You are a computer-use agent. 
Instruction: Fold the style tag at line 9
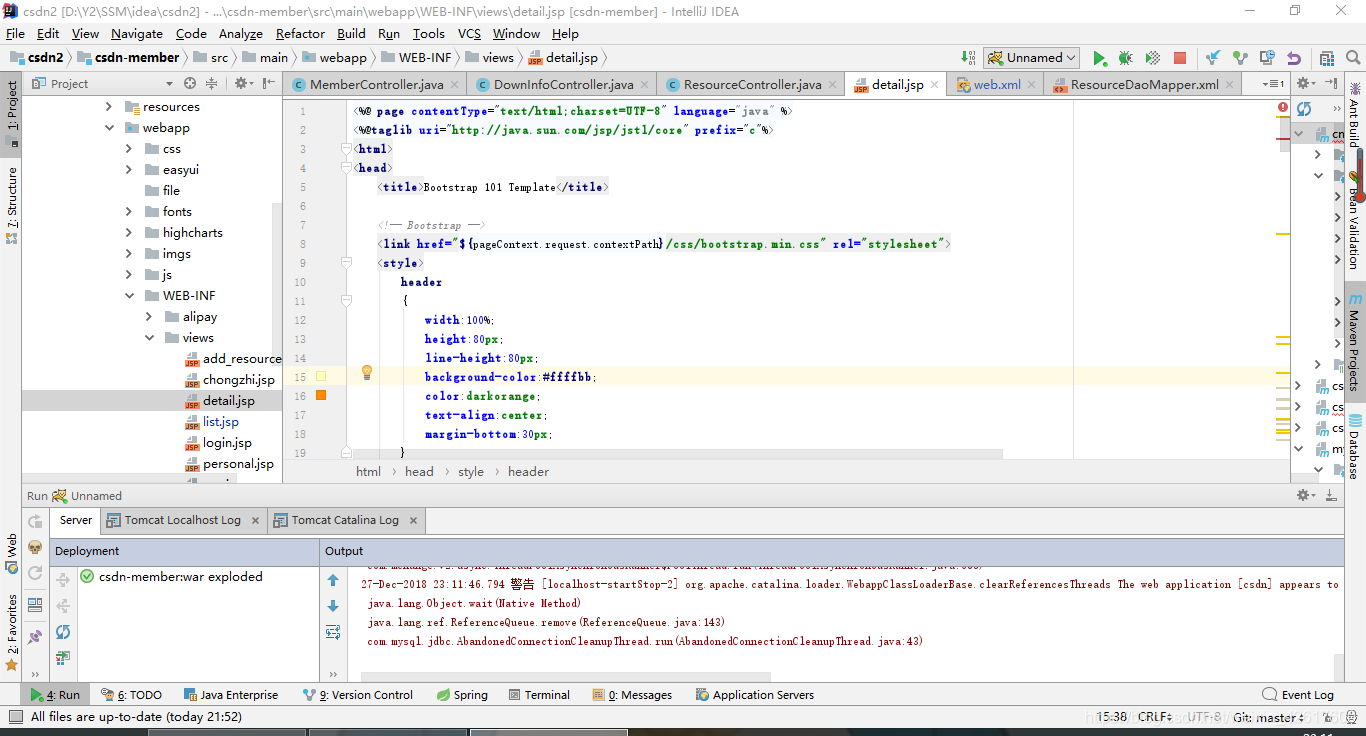[x=346, y=262]
